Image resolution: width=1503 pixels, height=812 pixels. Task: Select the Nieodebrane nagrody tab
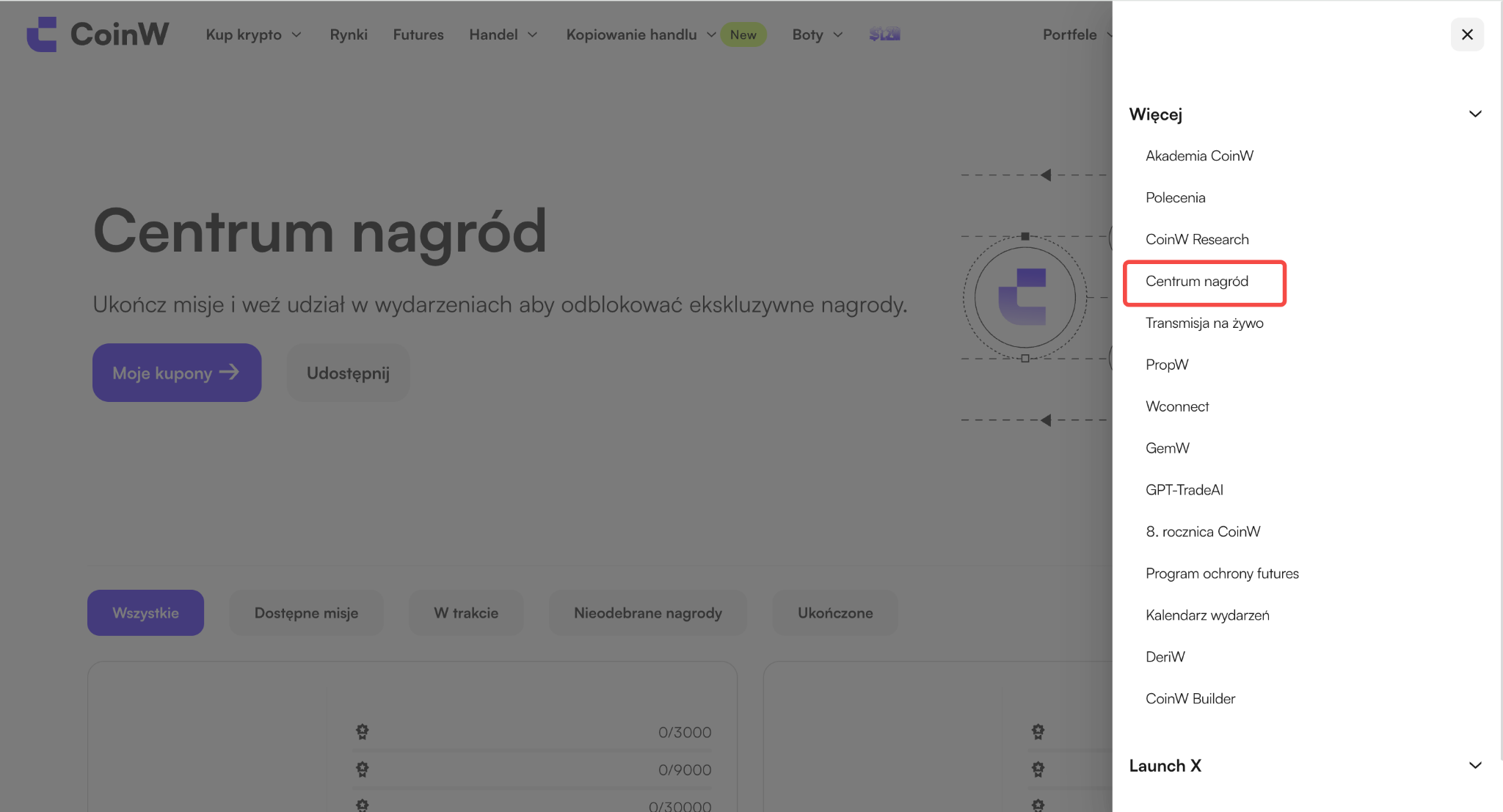click(648, 612)
